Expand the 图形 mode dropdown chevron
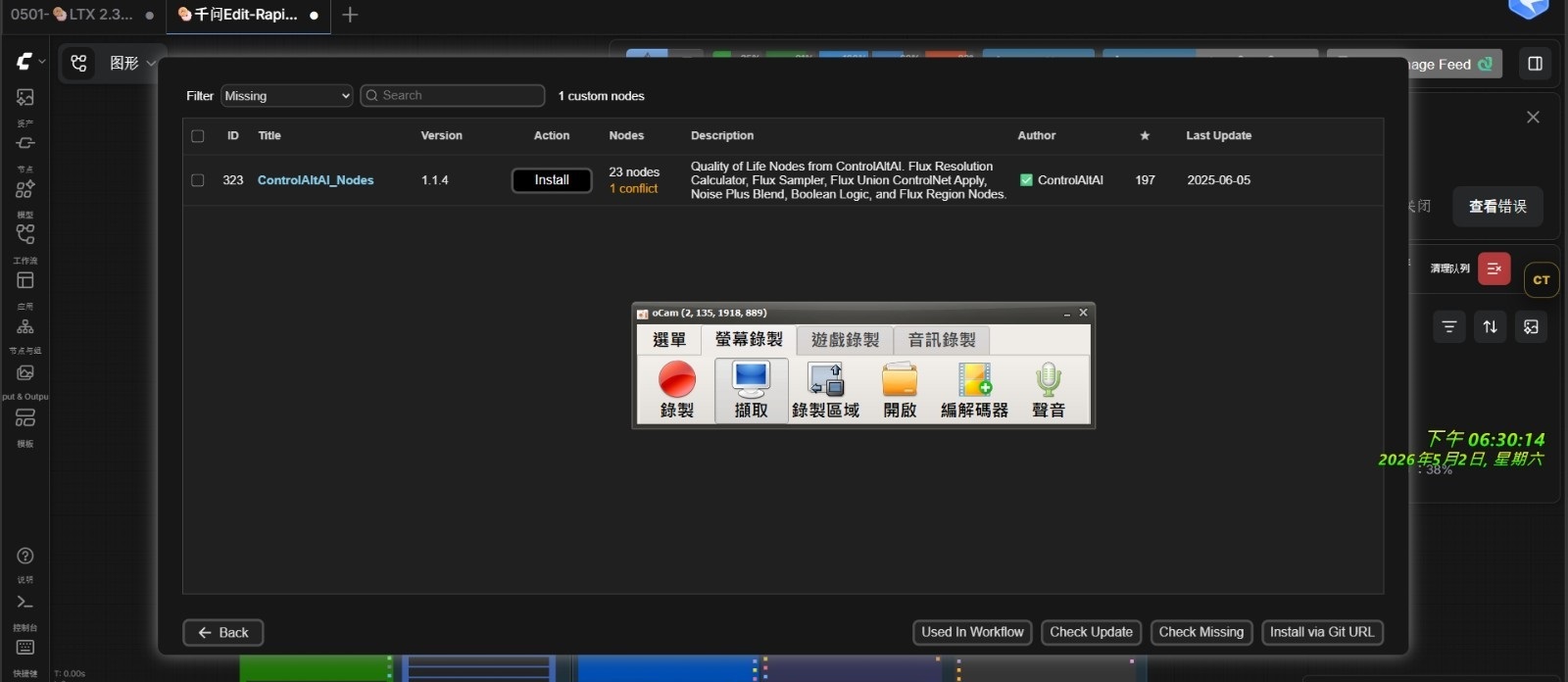The image size is (1568, 682). [x=151, y=63]
